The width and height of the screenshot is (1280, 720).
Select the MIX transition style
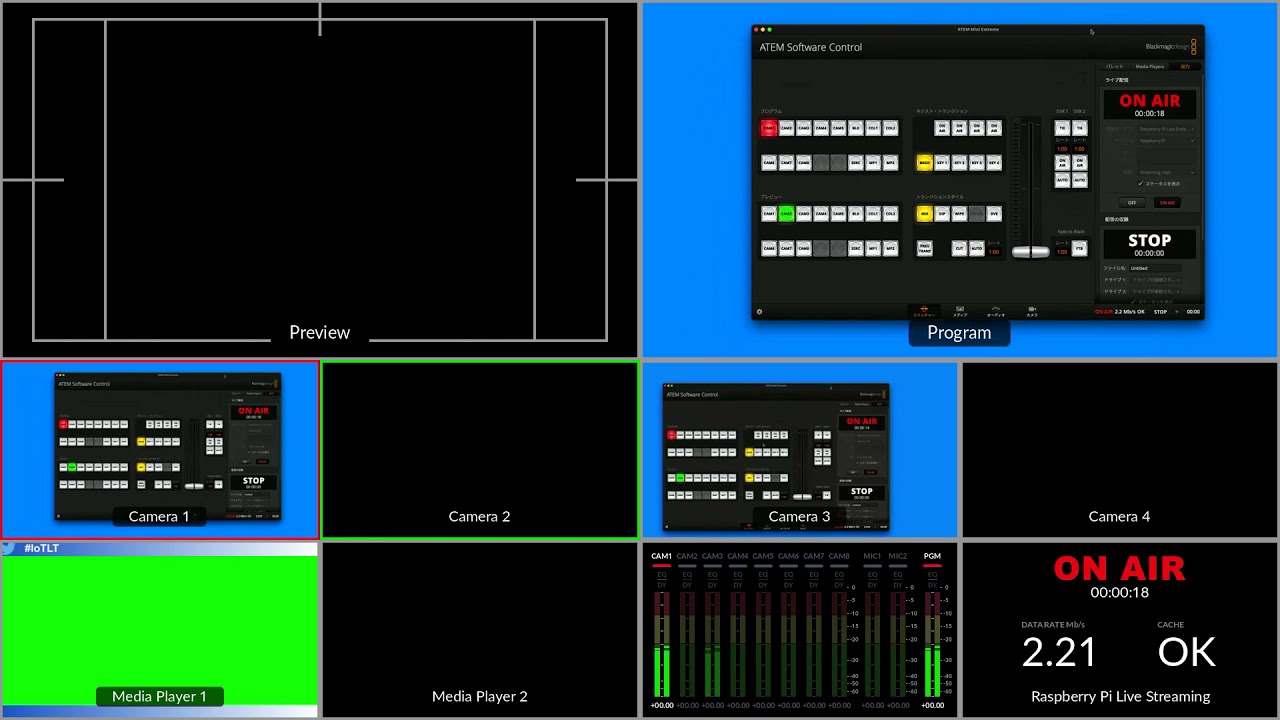tap(925, 214)
